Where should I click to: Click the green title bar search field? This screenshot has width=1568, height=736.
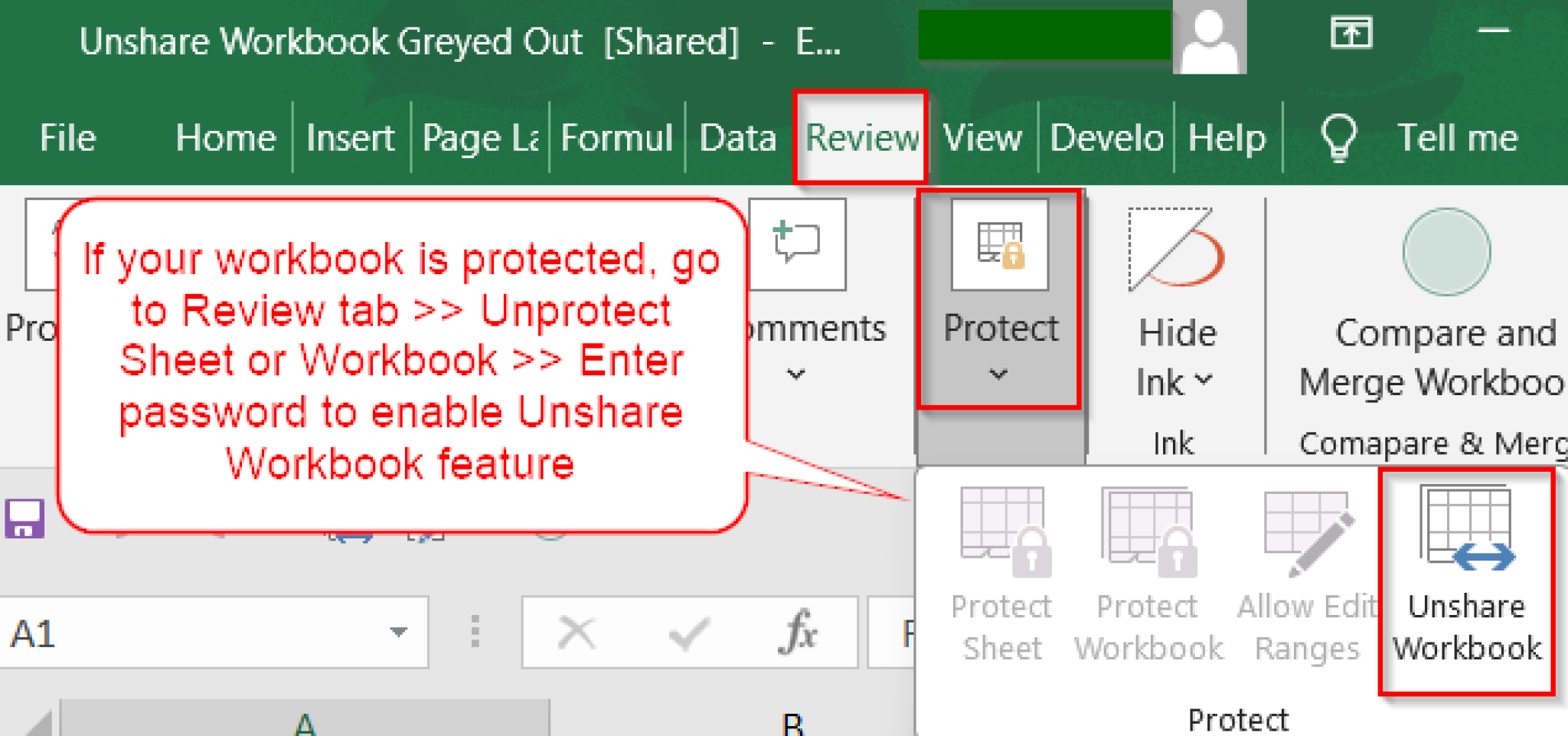[1044, 36]
